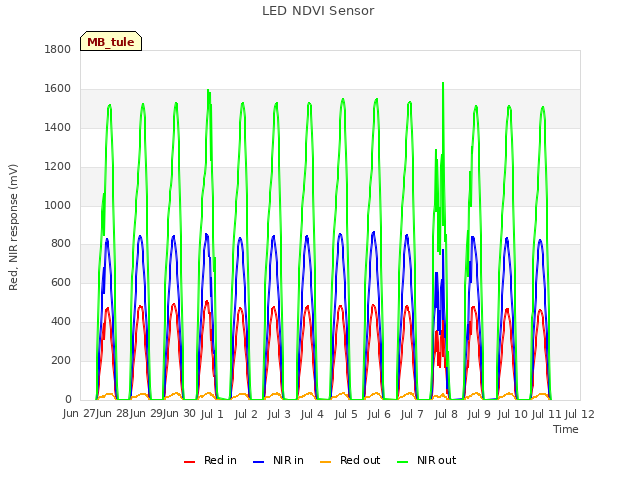Click the MB_tule site label
The image size is (640, 480).
(x=111, y=41)
